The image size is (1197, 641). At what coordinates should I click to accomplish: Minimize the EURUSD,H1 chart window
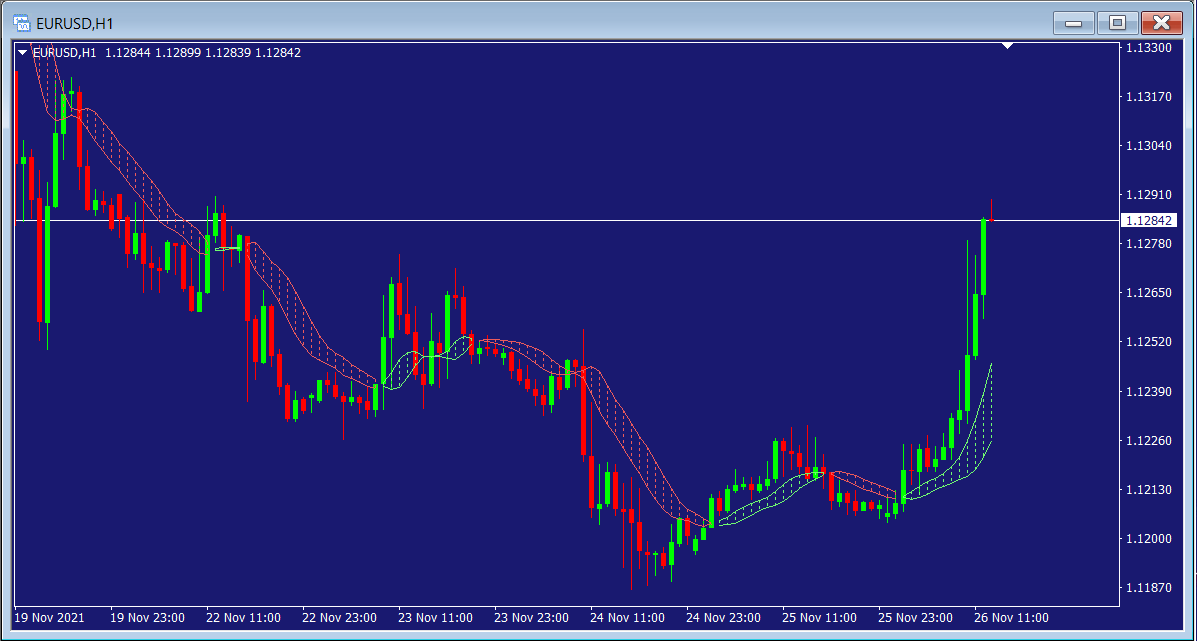tap(1075, 23)
